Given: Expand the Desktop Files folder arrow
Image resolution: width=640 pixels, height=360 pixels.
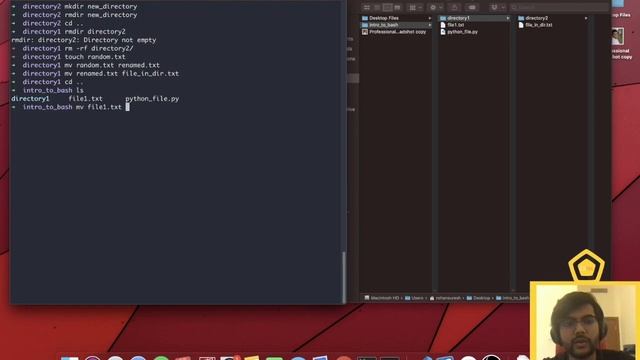Looking at the screenshot, I should click(429, 18).
